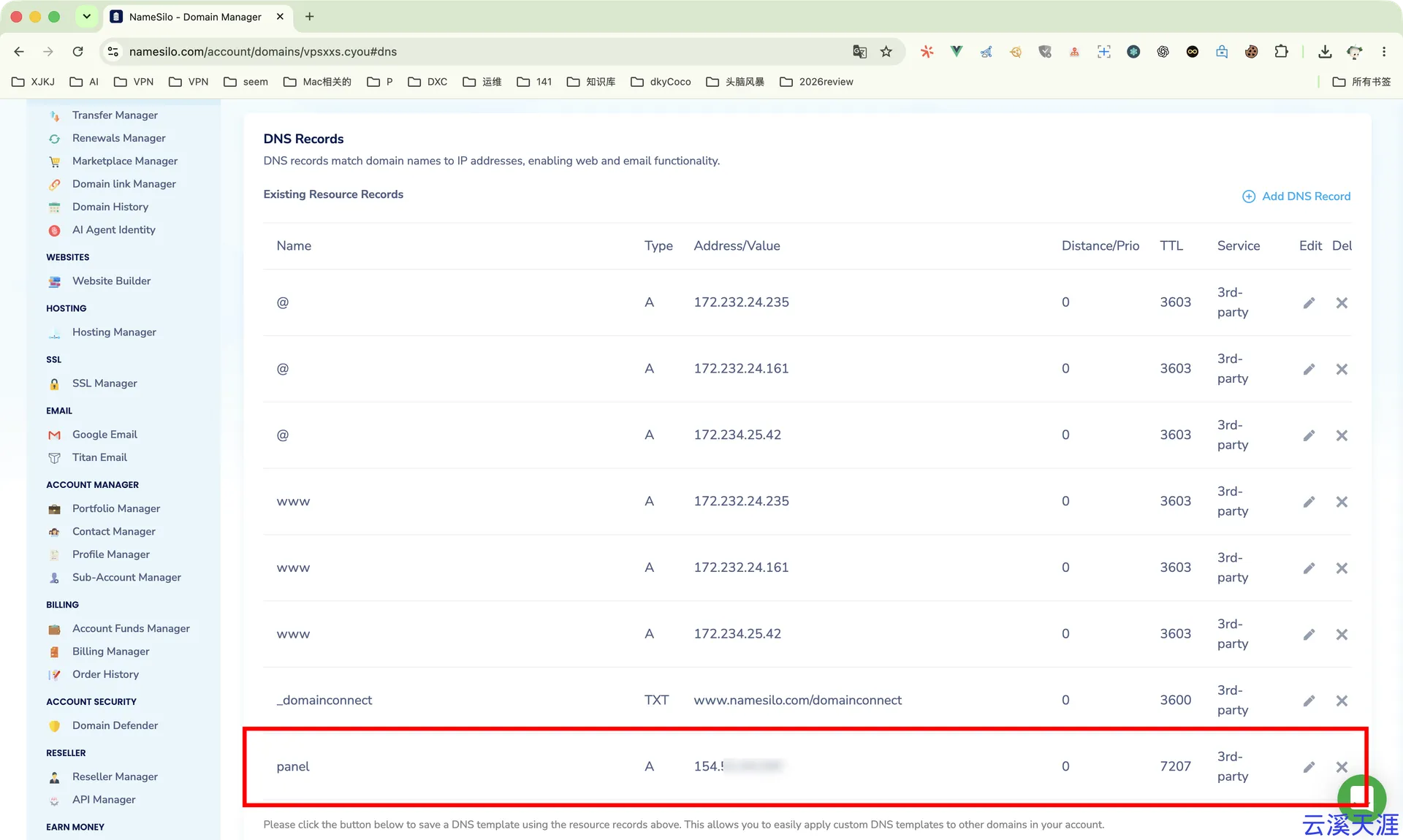The height and width of the screenshot is (840, 1403).
Task: Open Chrome's three-dot menu
Action: (x=1384, y=52)
